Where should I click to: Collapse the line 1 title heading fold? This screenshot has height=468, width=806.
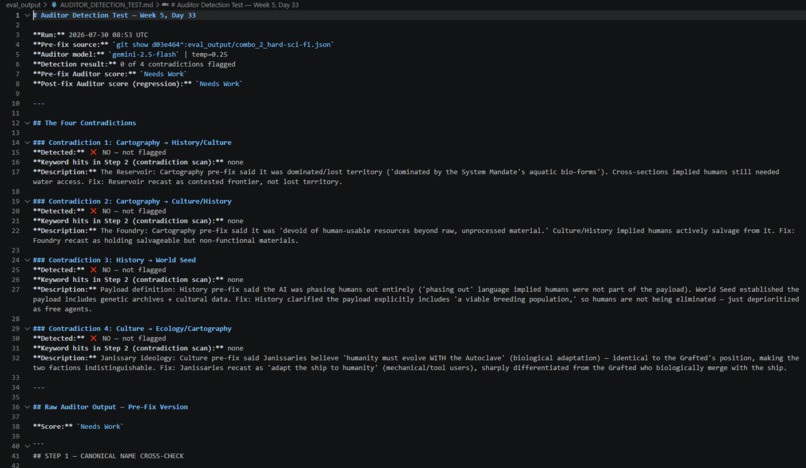coord(27,15)
